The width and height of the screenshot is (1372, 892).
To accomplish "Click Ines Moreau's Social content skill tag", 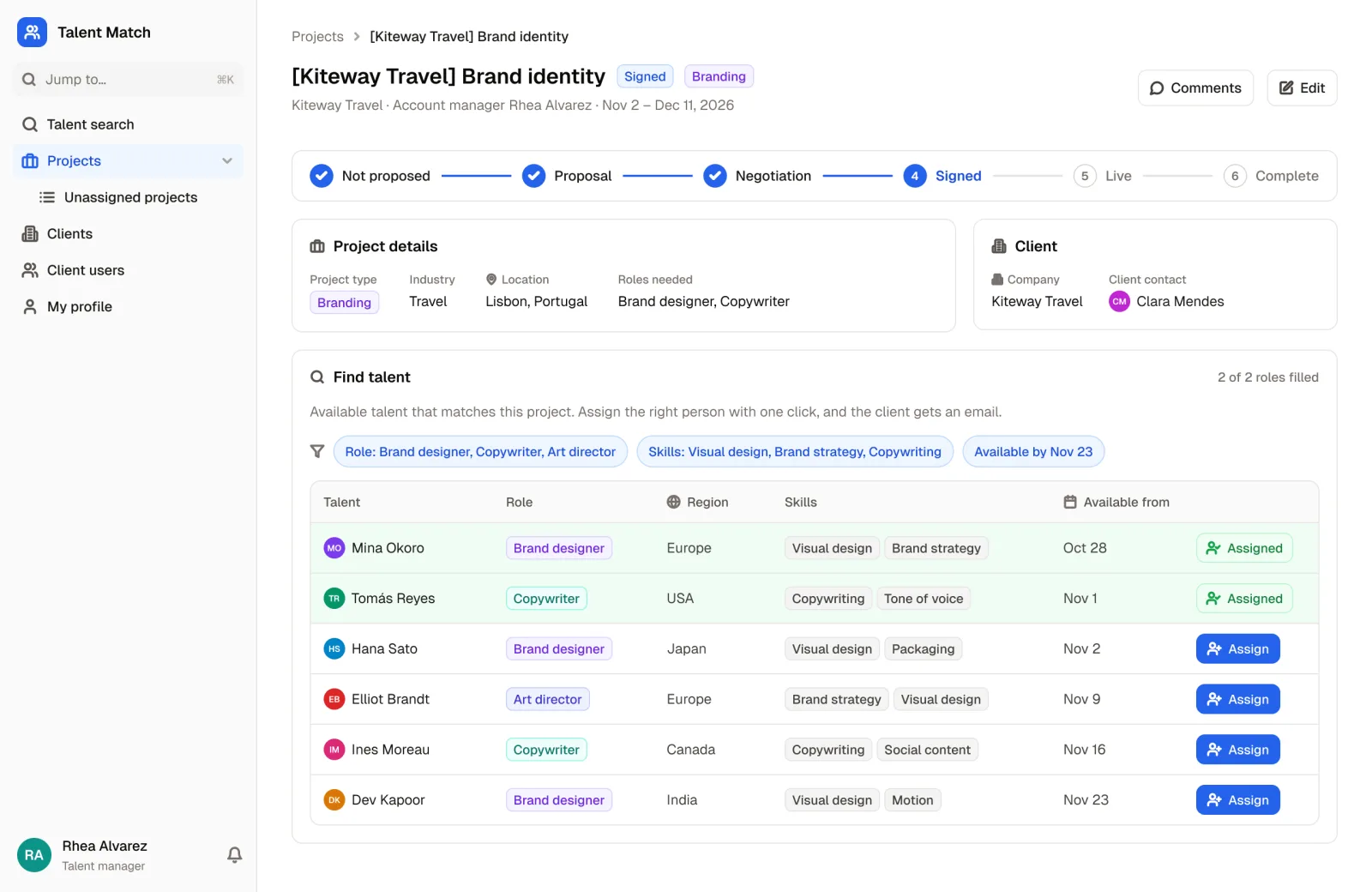I will [927, 750].
